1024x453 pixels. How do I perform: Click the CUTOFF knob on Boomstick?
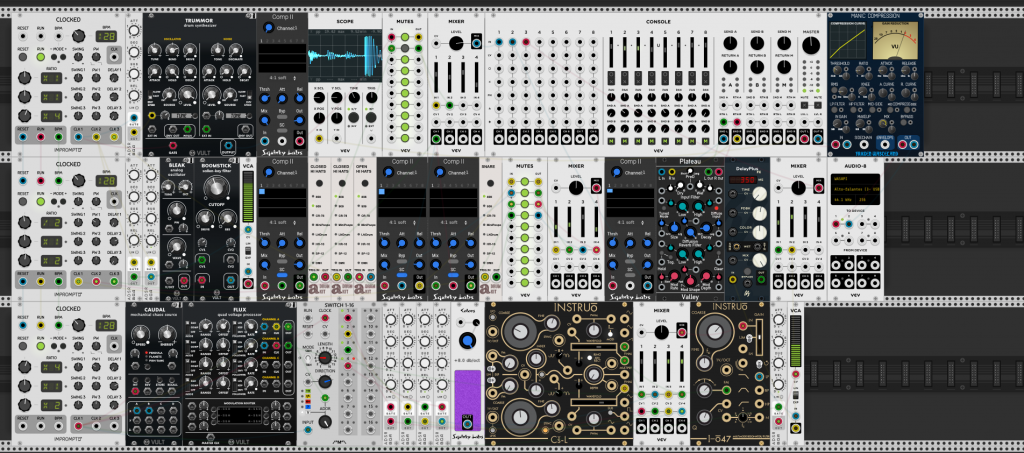click(x=215, y=189)
